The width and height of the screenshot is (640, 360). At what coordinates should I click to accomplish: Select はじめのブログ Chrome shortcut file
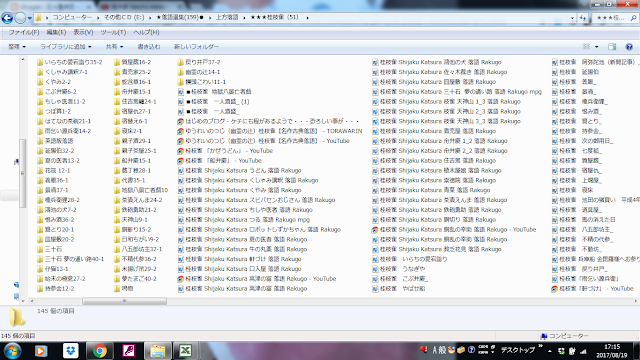point(268,121)
